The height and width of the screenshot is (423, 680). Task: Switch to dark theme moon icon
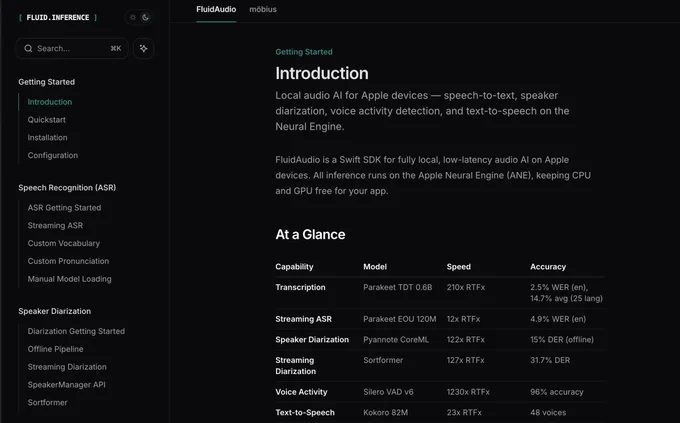pyautogui.click(x=145, y=17)
